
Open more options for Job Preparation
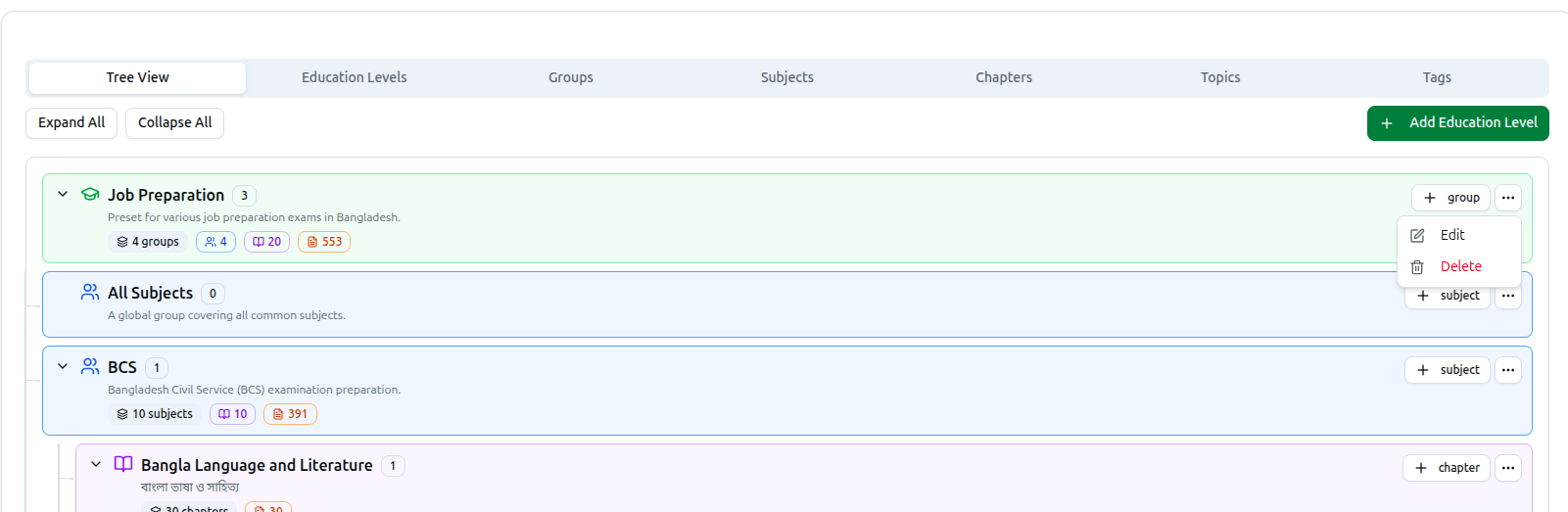(x=1508, y=198)
